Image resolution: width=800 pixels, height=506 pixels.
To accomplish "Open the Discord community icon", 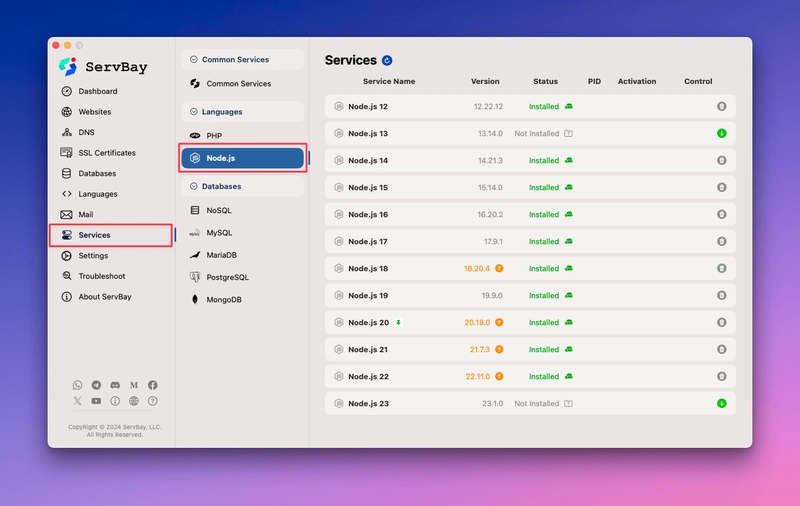I will pos(115,385).
